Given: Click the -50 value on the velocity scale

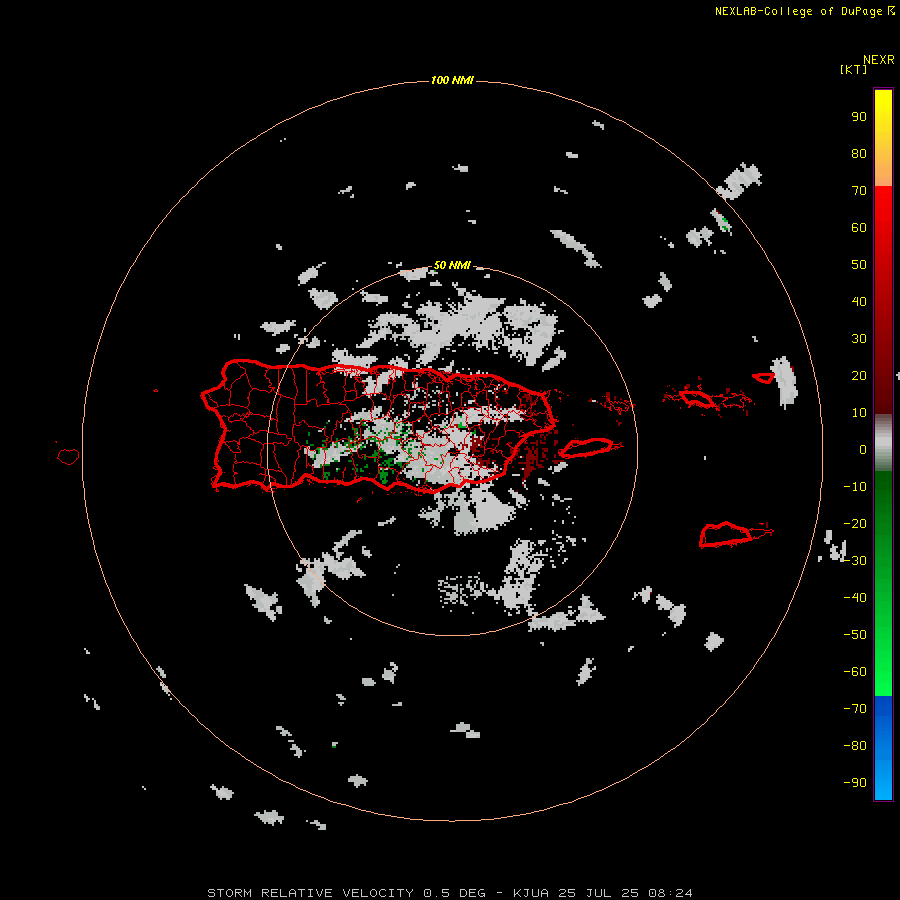Looking at the screenshot, I should point(855,635).
